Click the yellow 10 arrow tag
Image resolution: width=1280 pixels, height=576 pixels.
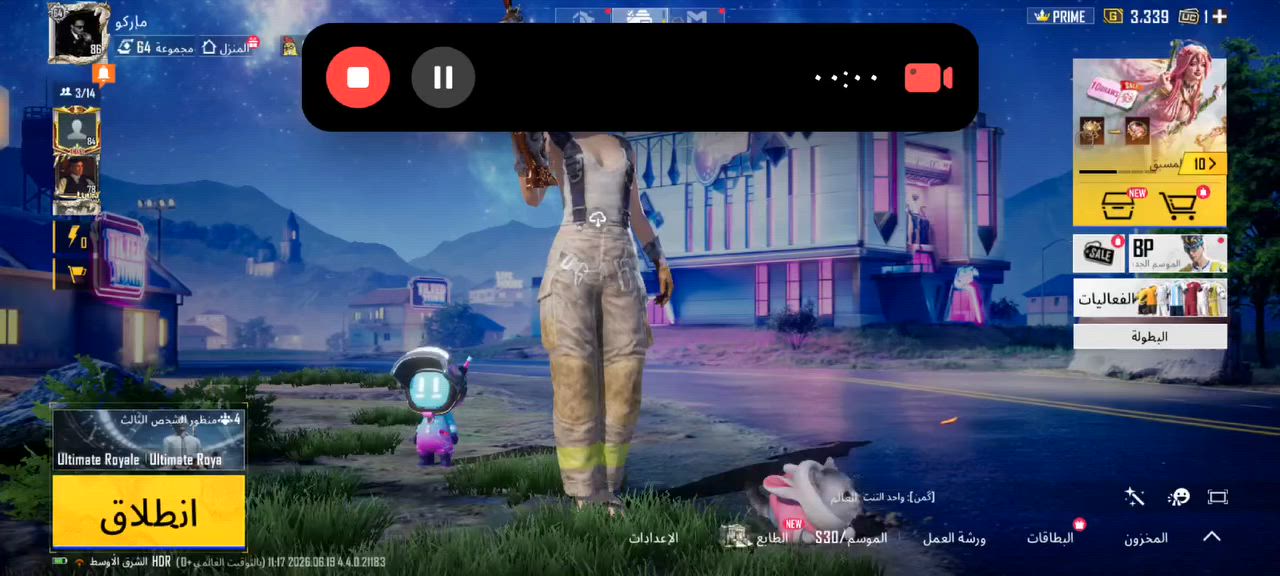pos(1204,164)
